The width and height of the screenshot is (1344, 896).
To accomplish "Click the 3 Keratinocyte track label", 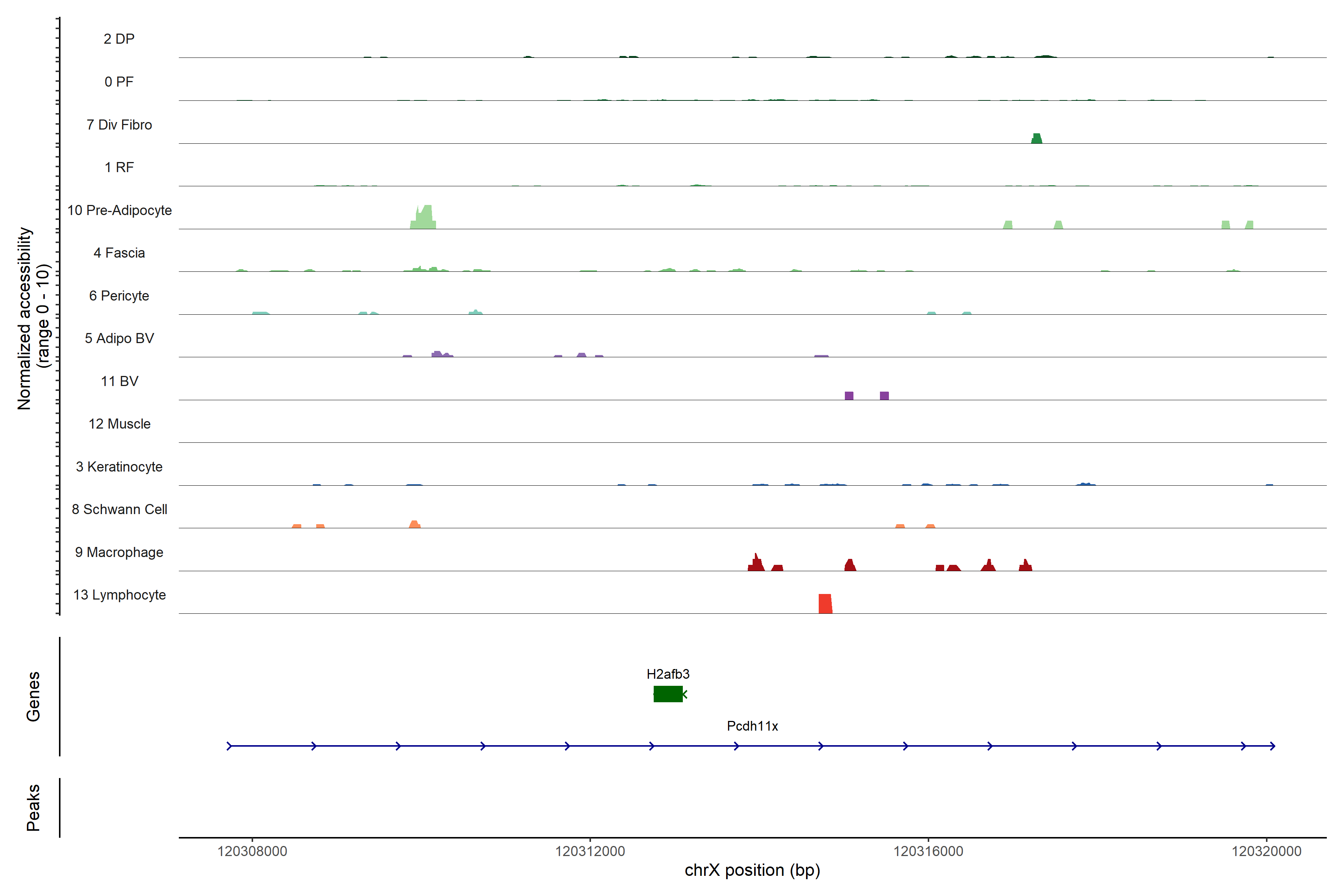I will (x=119, y=467).
